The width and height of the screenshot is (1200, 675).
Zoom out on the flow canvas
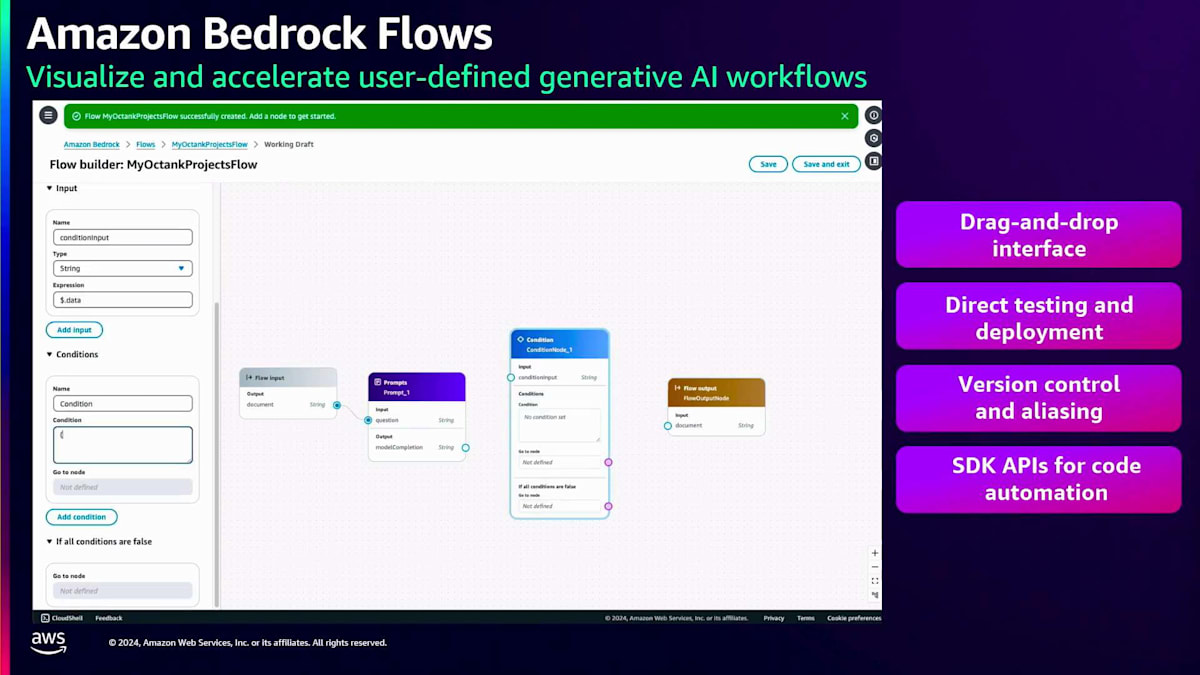(875, 567)
